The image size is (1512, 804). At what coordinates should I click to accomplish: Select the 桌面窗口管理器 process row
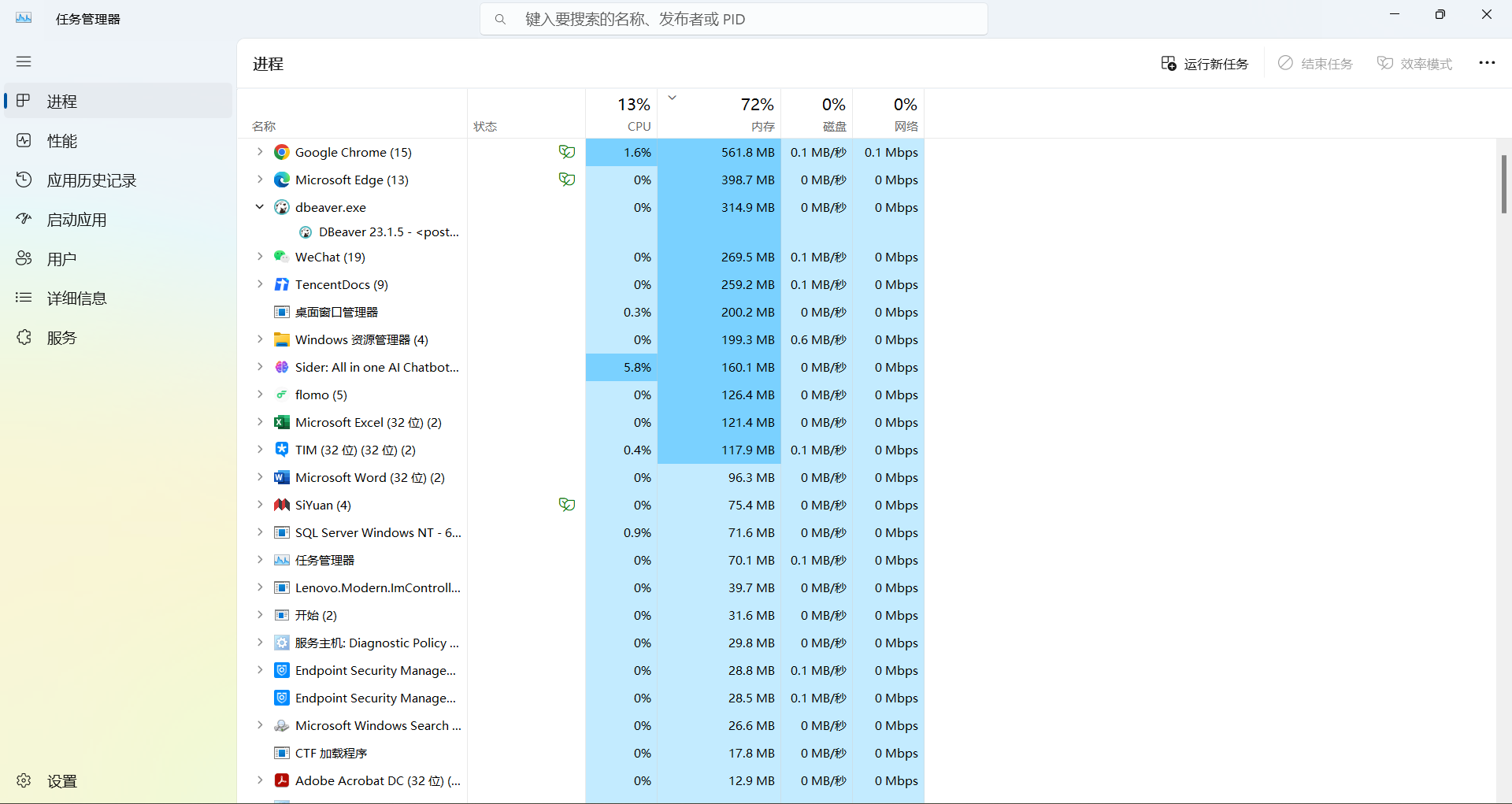click(581, 312)
